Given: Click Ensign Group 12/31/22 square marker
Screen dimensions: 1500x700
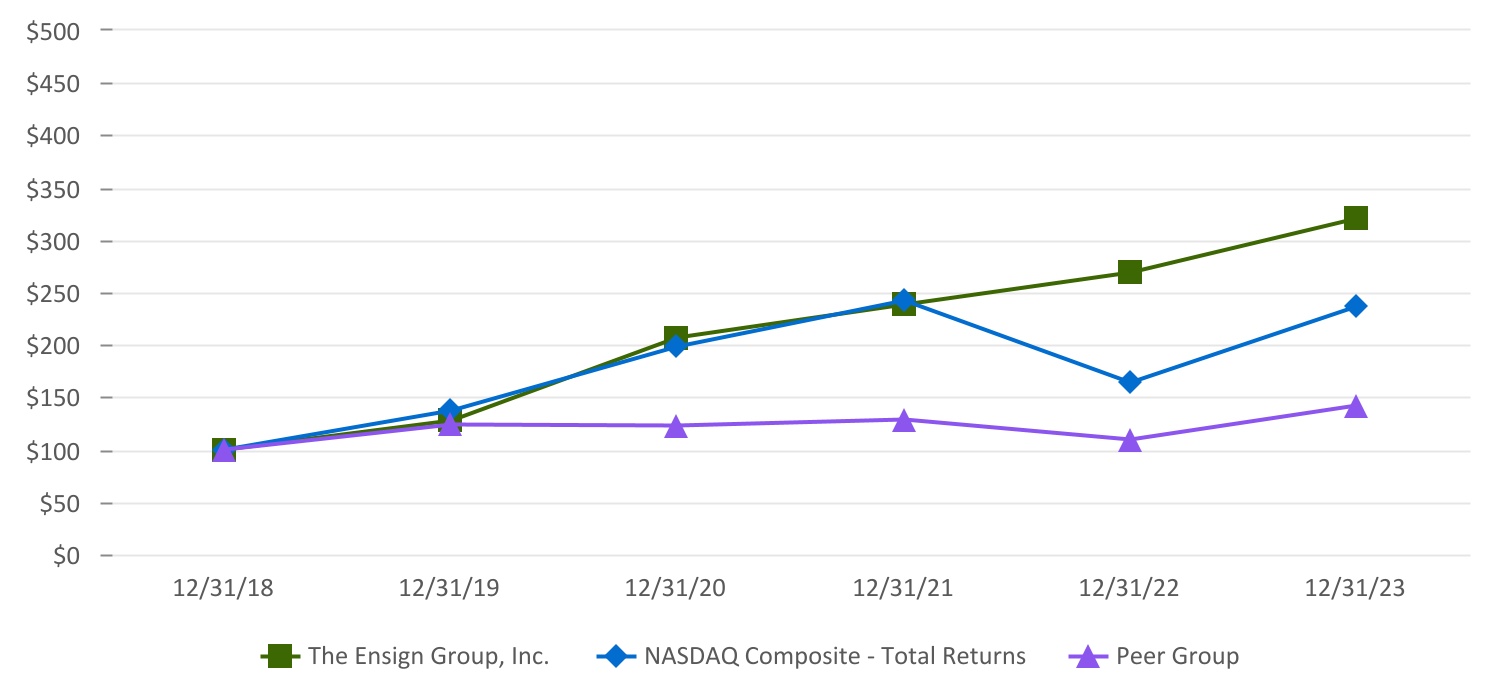Looking at the screenshot, I should click(x=1130, y=272).
